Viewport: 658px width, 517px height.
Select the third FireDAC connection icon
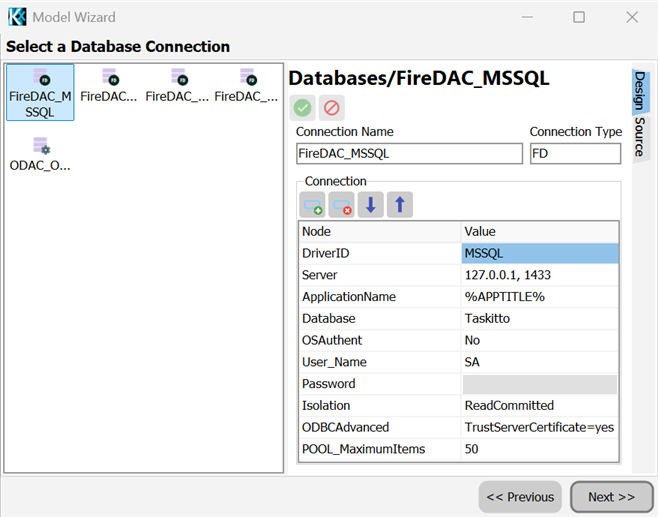pyautogui.click(x=177, y=86)
